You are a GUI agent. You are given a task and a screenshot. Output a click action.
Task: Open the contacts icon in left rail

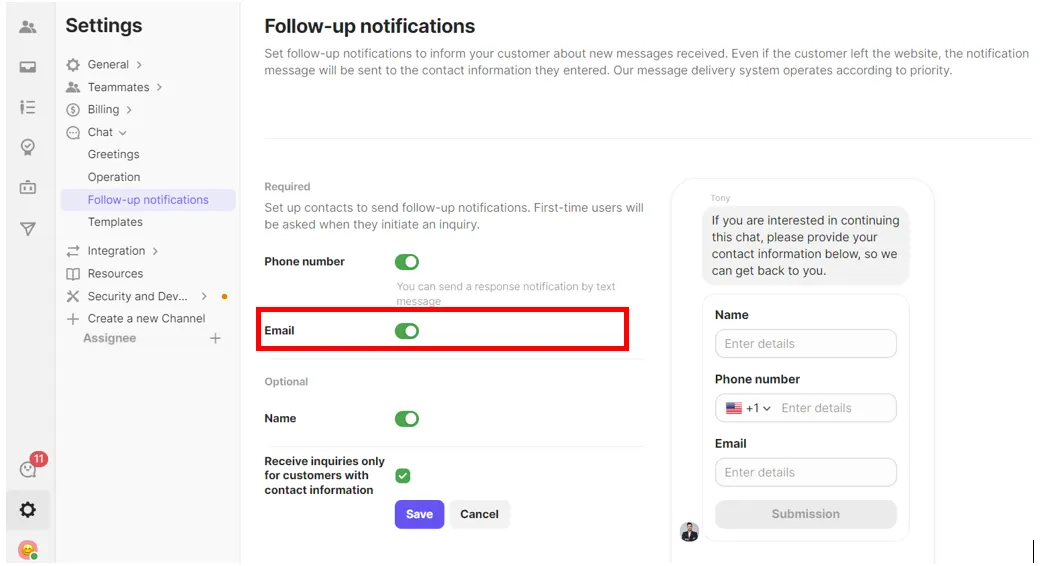[x=28, y=27]
